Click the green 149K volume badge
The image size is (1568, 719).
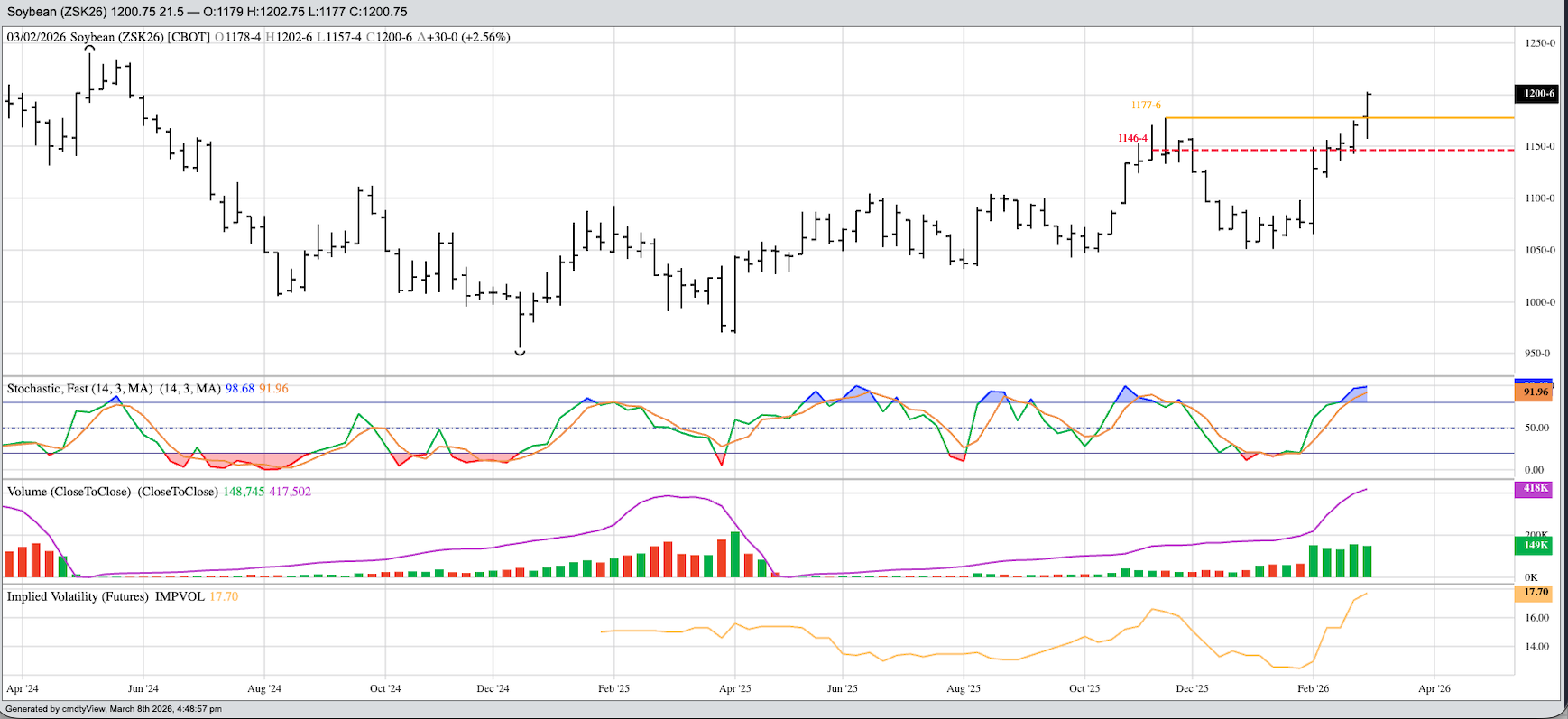coord(1536,546)
